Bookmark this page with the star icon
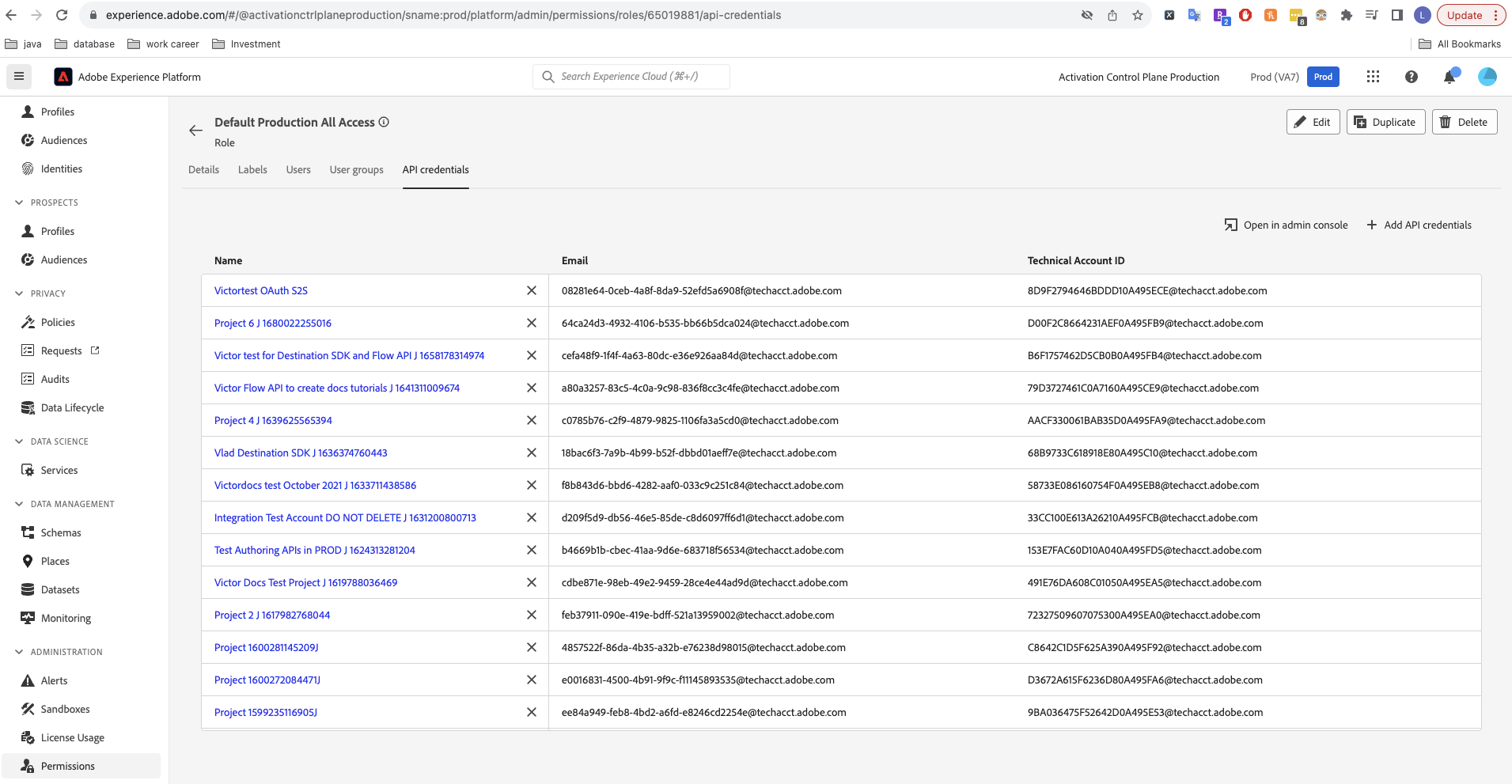The image size is (1512, 784). [x=1137, y=15]
